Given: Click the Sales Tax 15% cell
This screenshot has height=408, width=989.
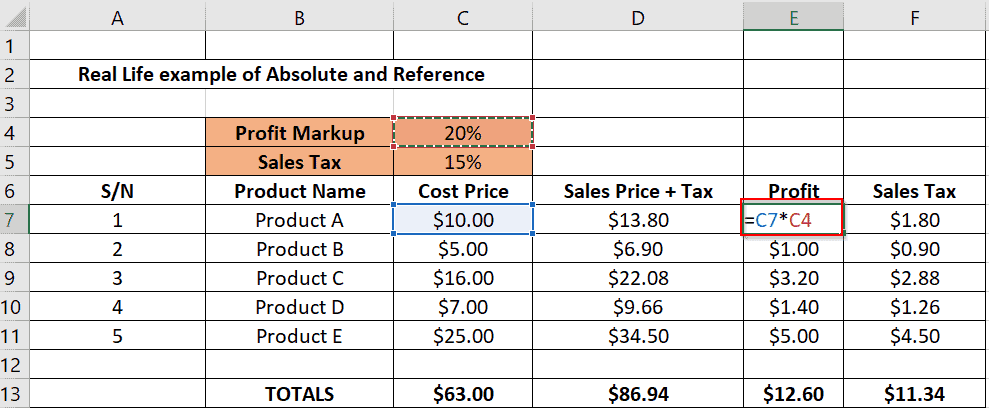Looking at the screenshot, I should coord(463,162).
